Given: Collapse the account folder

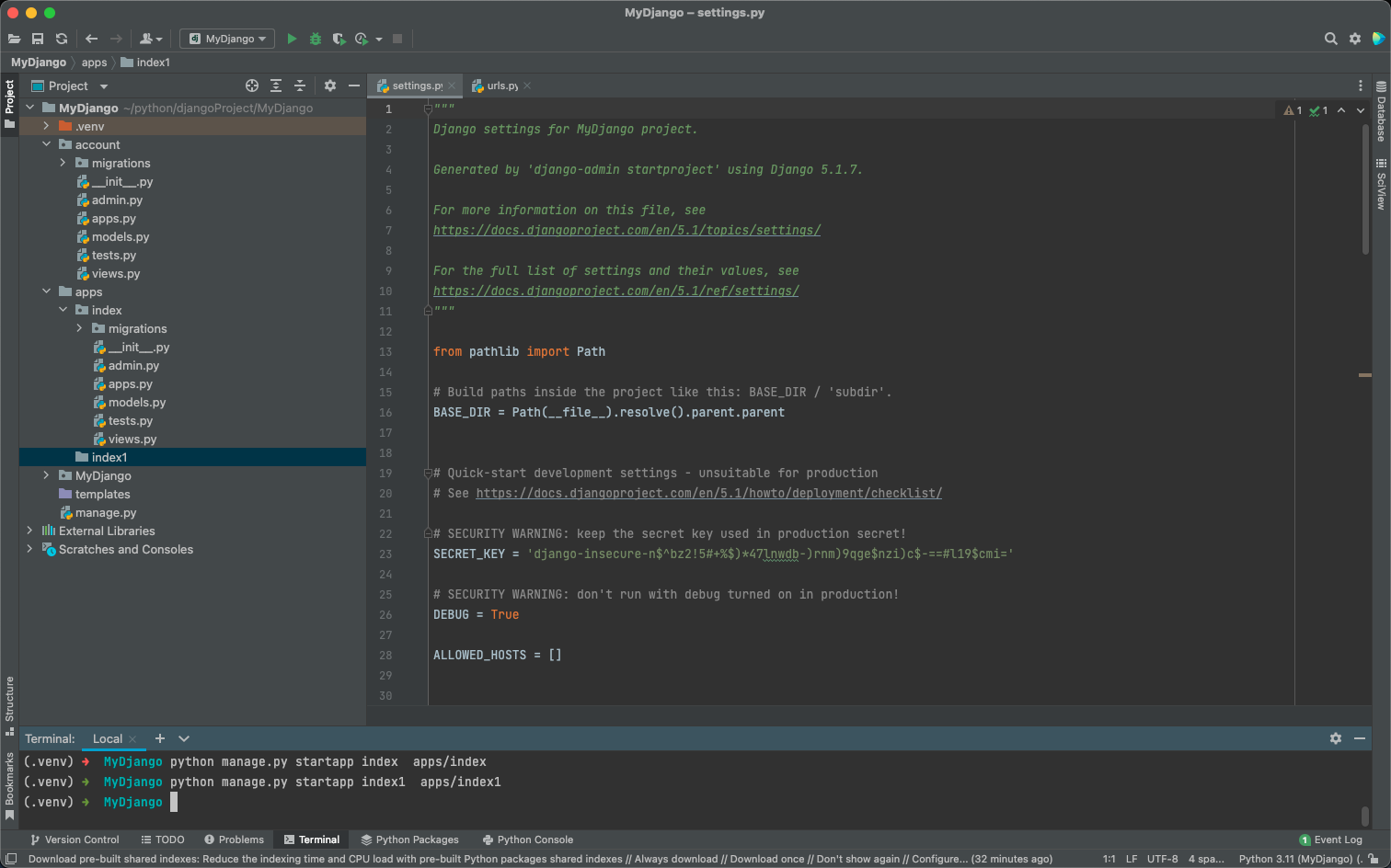Looking at the screenshot, I should [x=46, y=144].
